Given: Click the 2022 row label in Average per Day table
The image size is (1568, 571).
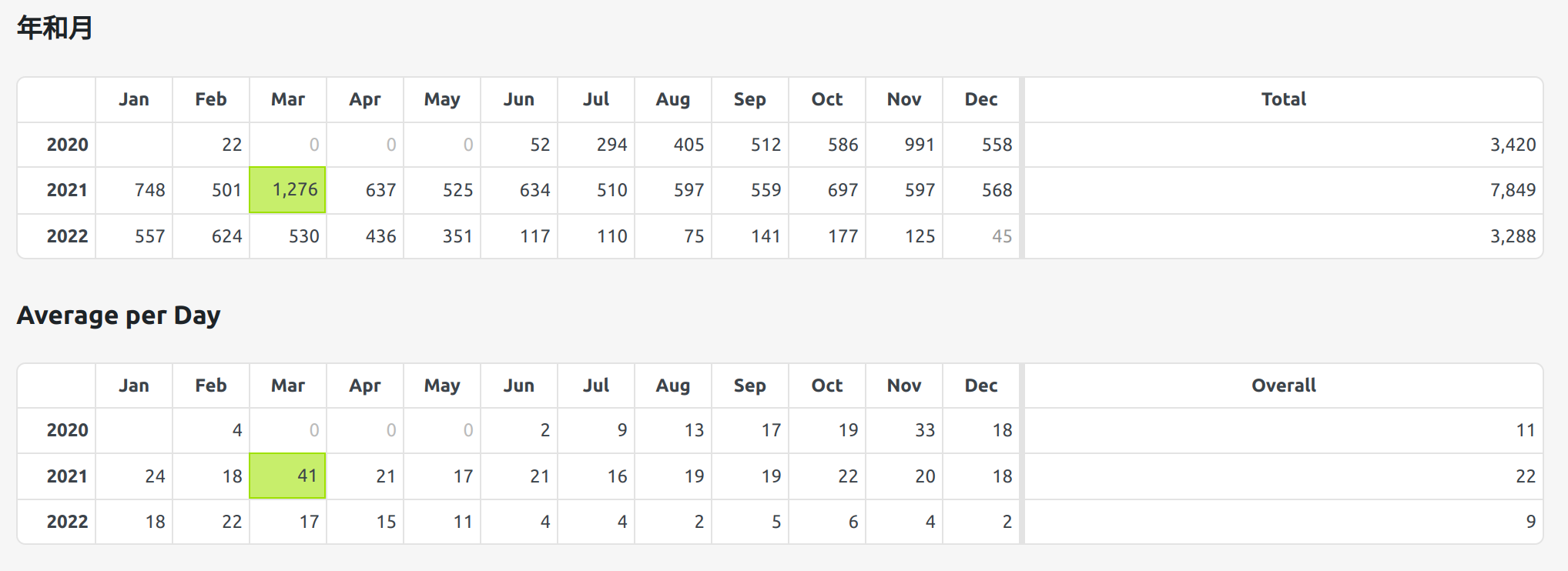Looking at the screenshot, I should coord(67,522).
